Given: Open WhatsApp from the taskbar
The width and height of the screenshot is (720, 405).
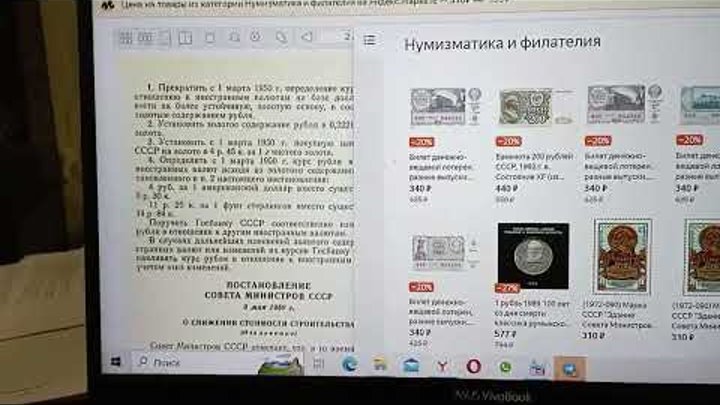Looking at the screenshot, I should point(505,367).
